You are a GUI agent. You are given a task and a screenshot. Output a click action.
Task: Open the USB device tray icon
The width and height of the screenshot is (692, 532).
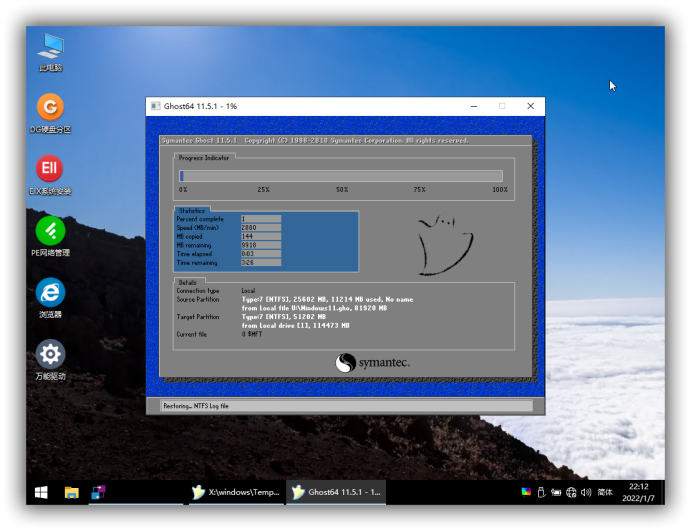pyautogui.click(x=541, y=492)
